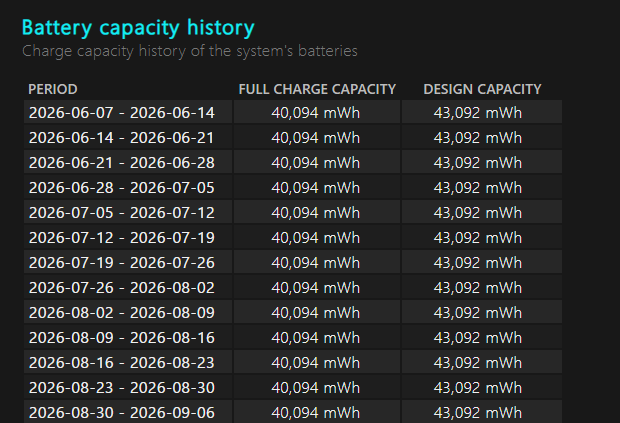This screenshot has width=620, height=423.
Task: Click full charge capacity for 2026-07-05 - 2026-07-12
Action: coord(316,213)
